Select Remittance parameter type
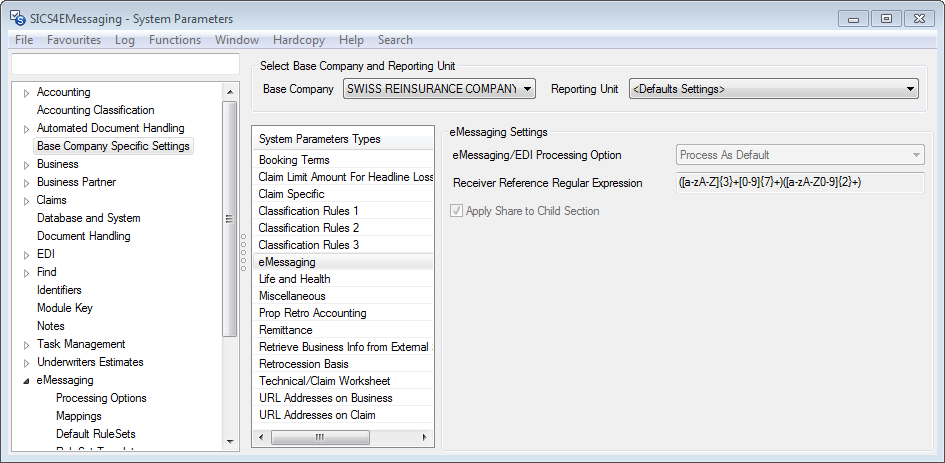The image size is (945, 463). click(342, 330)
